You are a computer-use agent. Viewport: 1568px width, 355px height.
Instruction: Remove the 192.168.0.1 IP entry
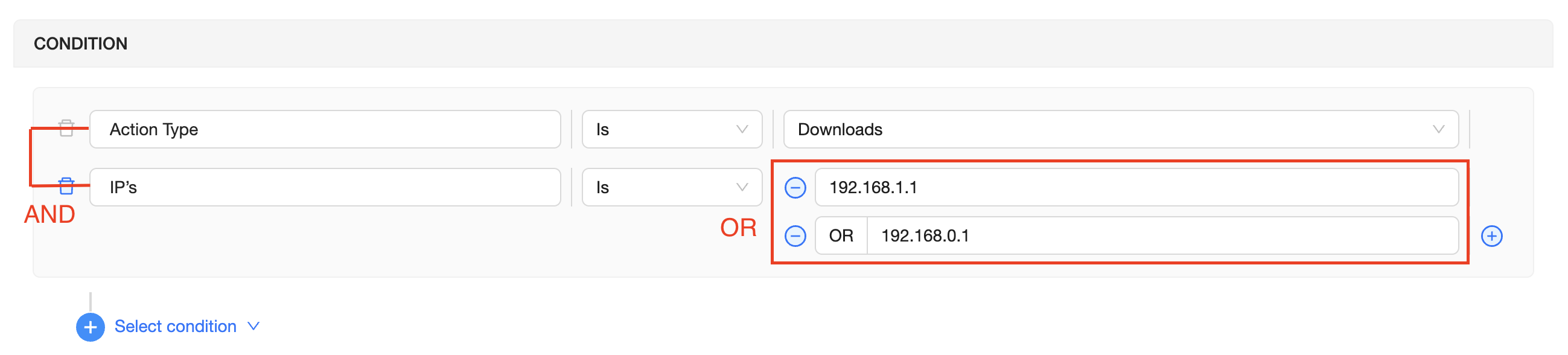coord(795,235)
